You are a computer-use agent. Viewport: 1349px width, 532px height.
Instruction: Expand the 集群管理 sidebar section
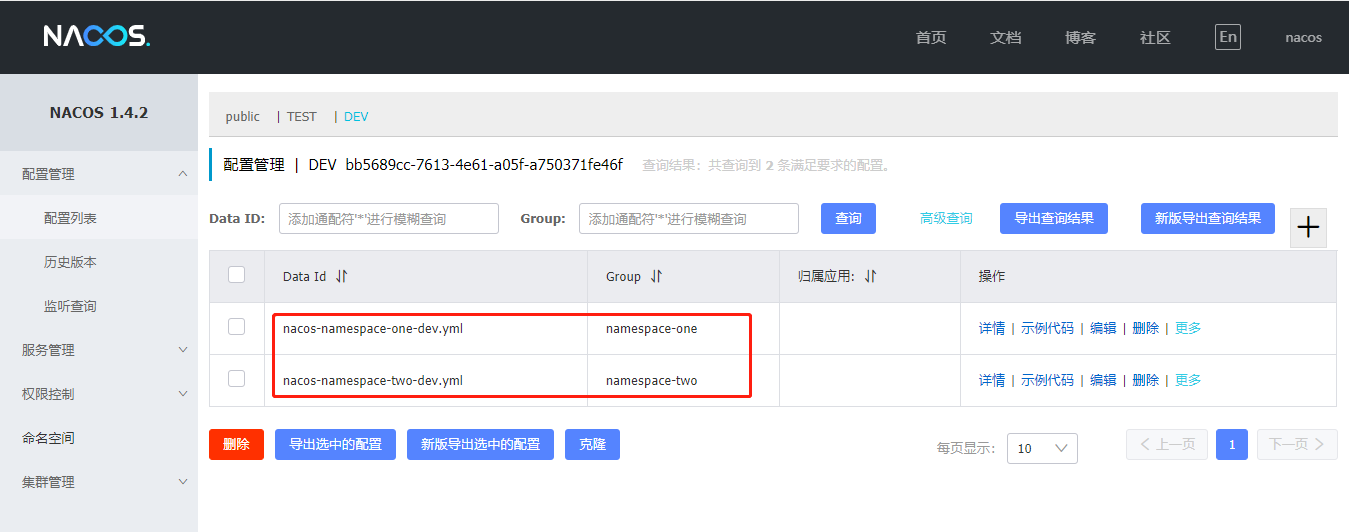(x=99, y=482)
